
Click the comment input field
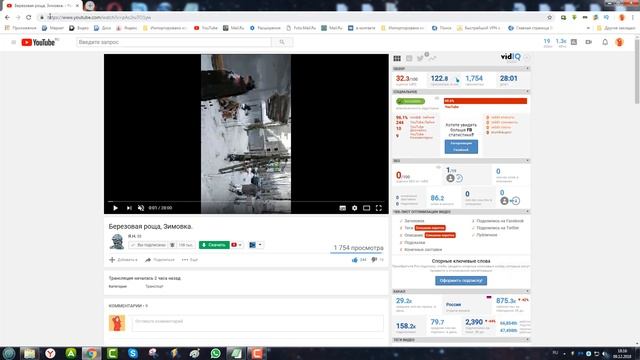[x=258, y=322]
